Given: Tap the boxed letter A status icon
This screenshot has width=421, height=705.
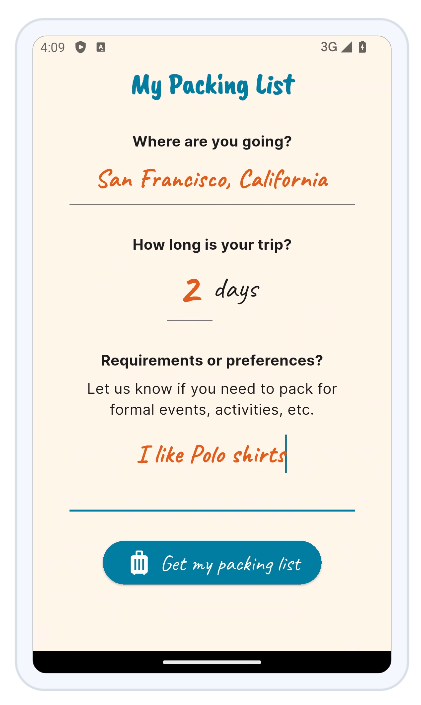Looking at the screenshot, I should 101,47.
